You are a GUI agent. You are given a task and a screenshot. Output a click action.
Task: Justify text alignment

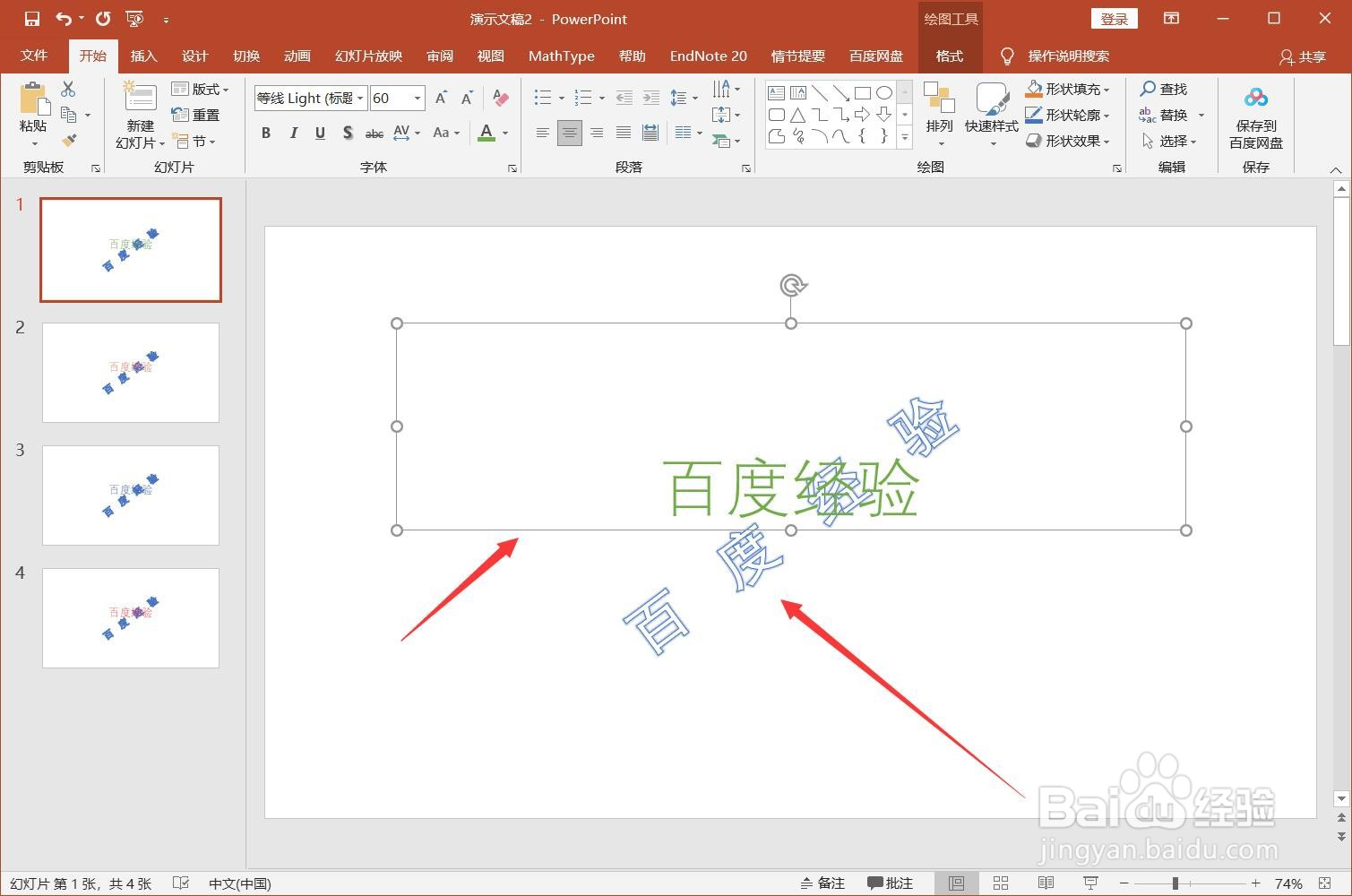[x=624, y=134]
